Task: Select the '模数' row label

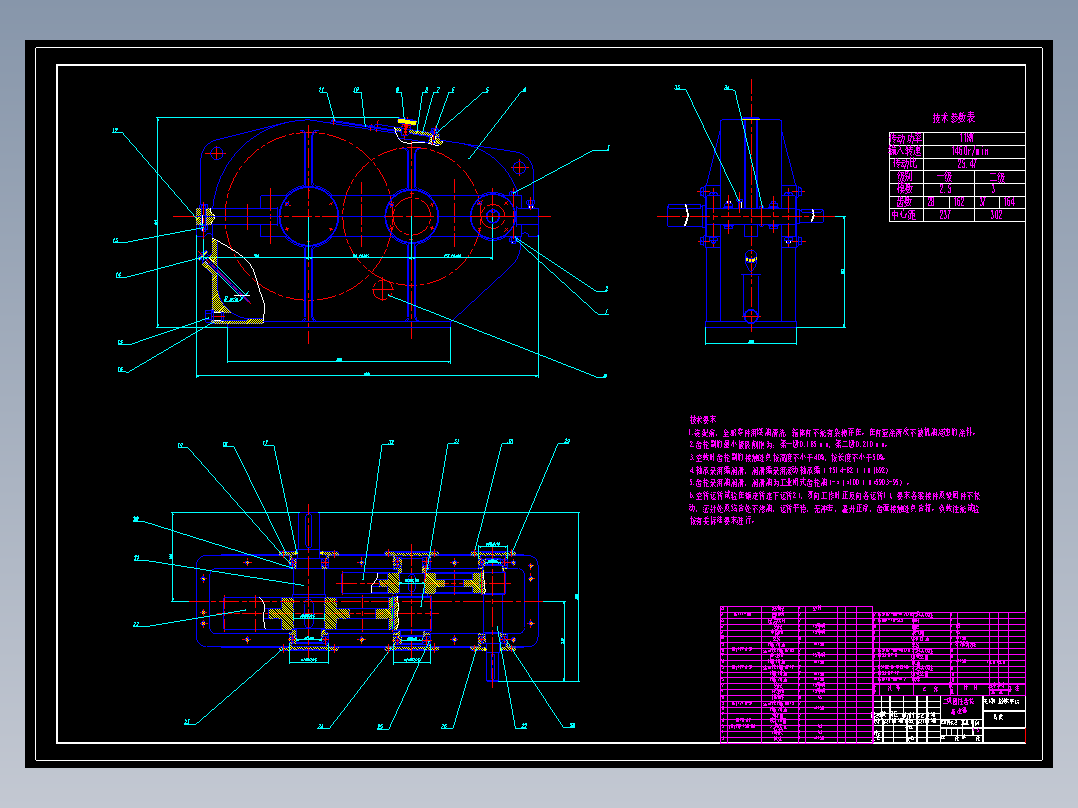Action: pos(906,189)
